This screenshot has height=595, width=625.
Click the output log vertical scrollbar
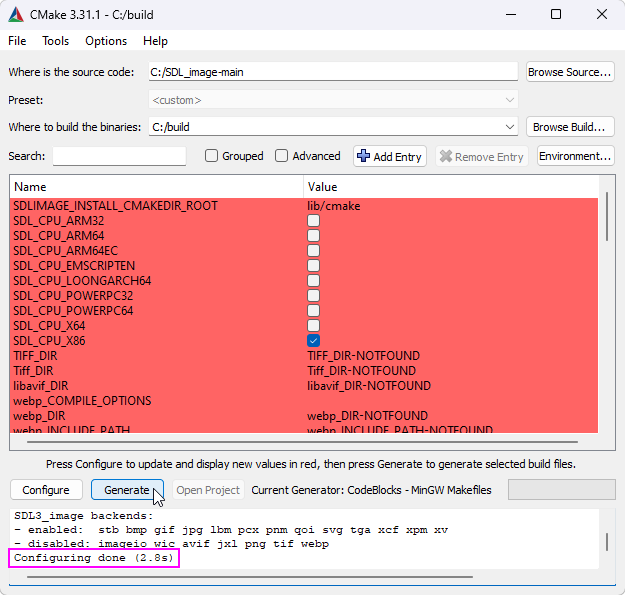[607, 542]
